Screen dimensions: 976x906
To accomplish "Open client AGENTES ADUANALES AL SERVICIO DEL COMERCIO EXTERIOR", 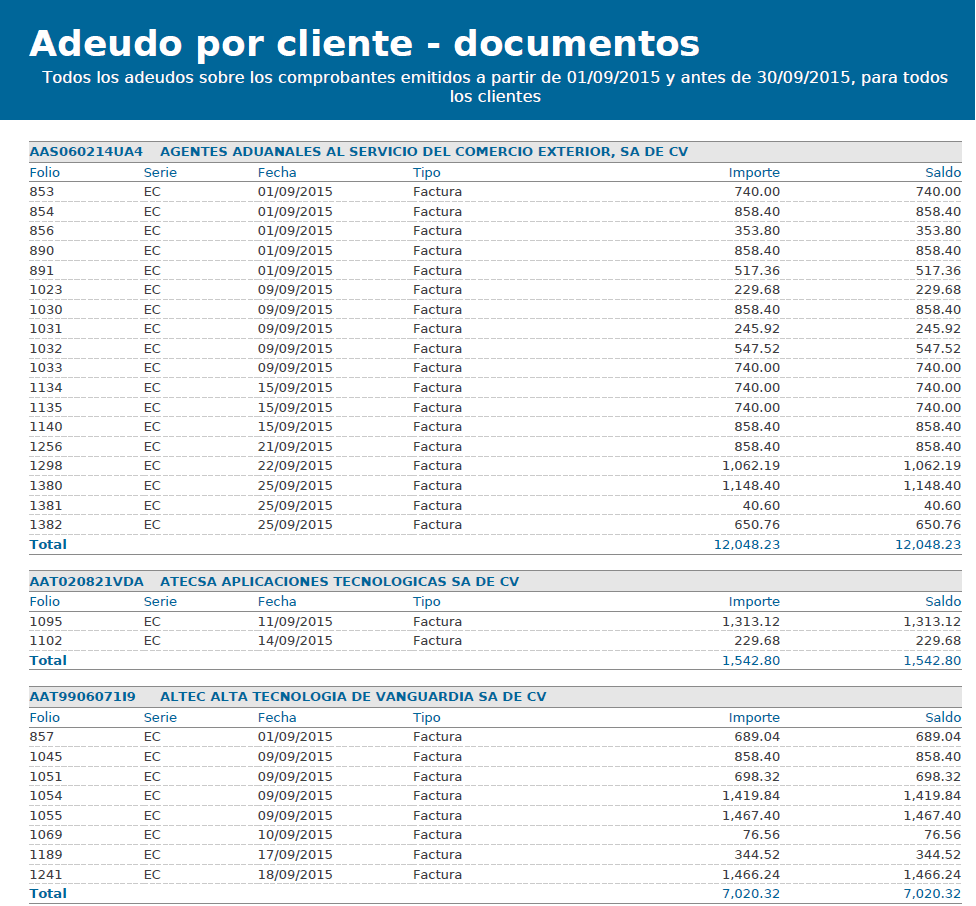I will [x=423, y=152].
